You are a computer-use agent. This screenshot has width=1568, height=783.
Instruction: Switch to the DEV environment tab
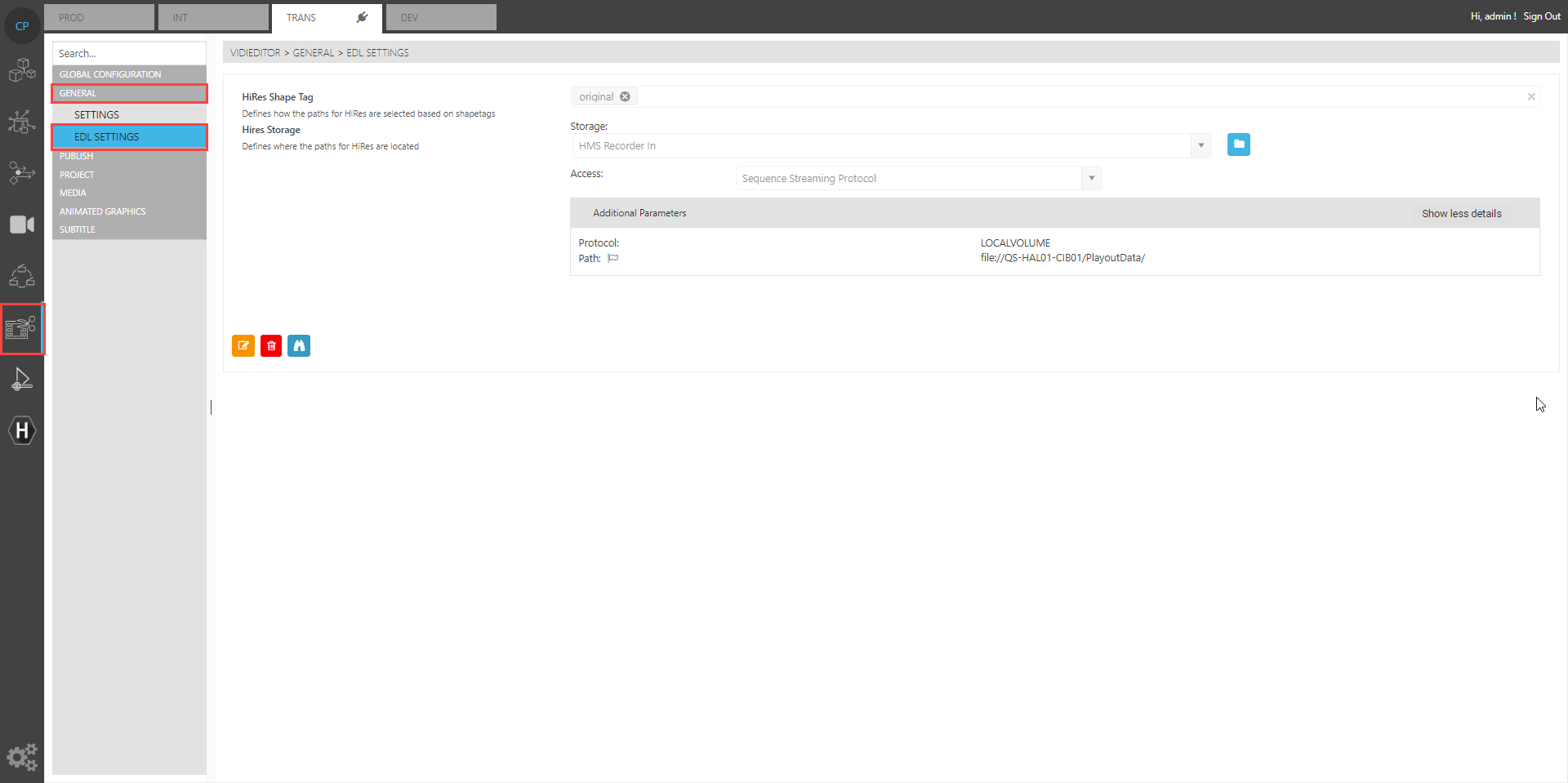441,17
